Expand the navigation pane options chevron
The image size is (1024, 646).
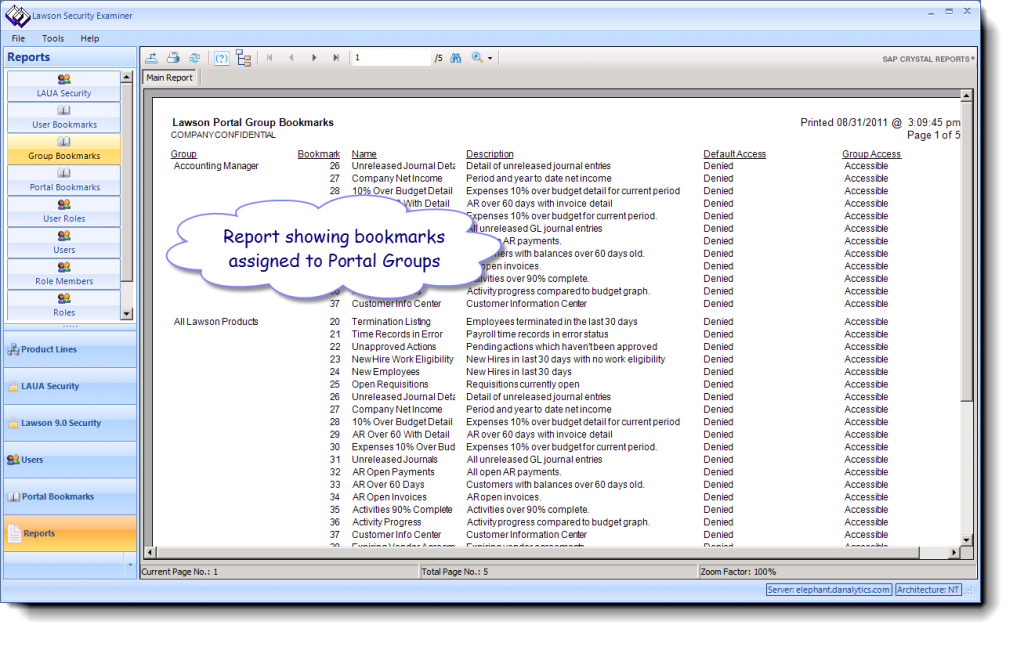130,565
